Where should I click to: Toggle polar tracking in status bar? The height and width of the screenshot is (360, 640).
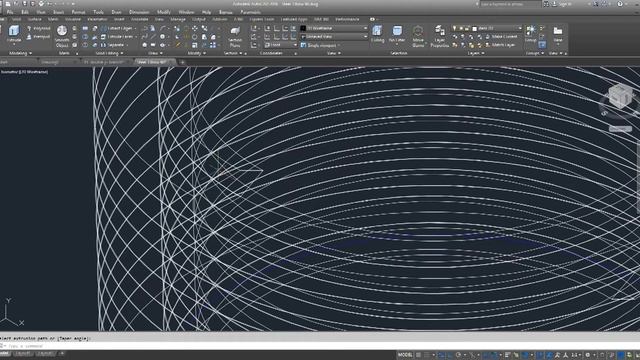click(458, 355)
